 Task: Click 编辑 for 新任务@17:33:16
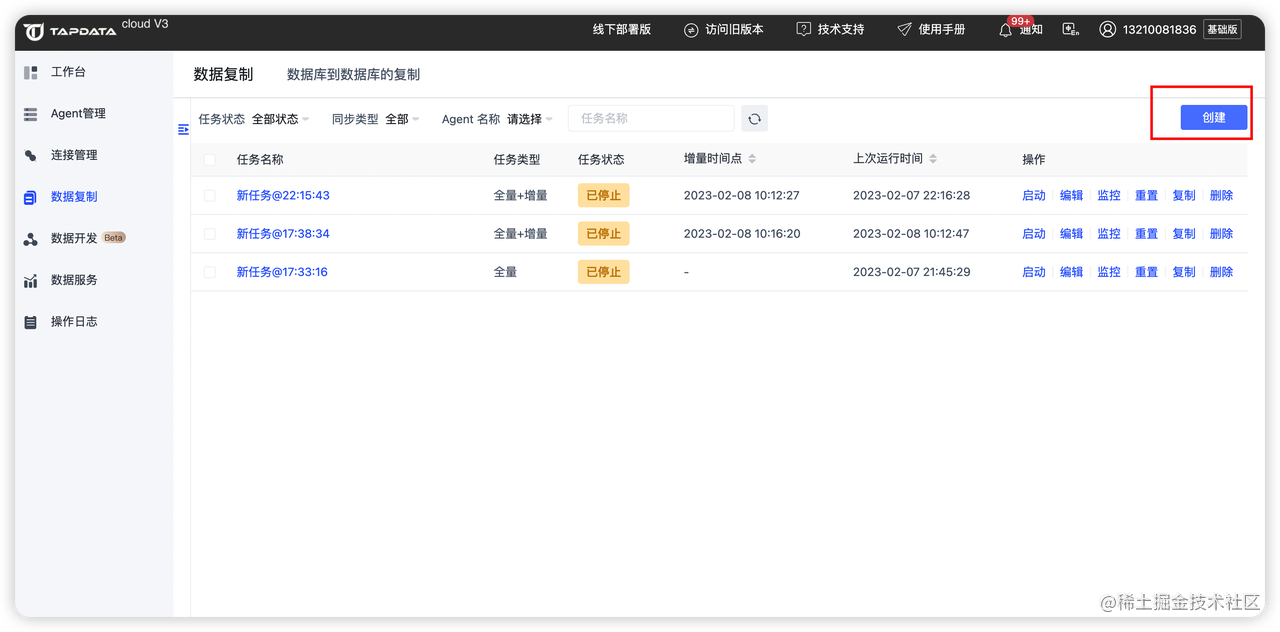click(x=1071, y=271)
